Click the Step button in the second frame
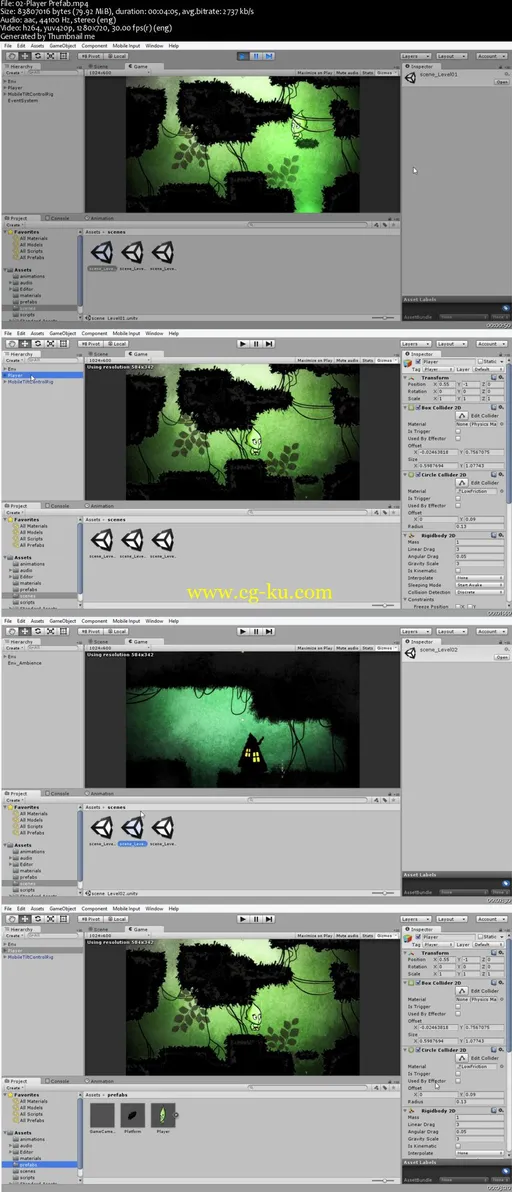 (x=270, y=344)
